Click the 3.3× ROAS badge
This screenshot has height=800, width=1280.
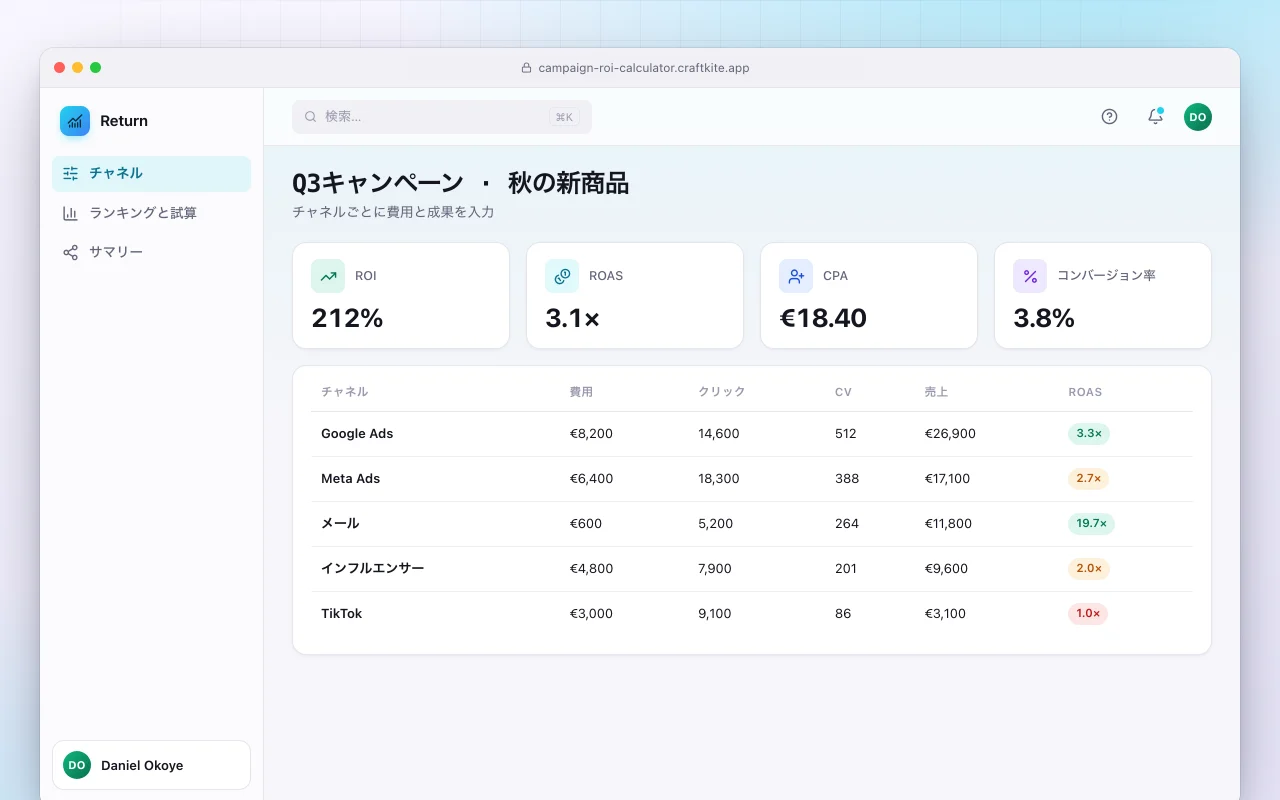coord(1089,434)
